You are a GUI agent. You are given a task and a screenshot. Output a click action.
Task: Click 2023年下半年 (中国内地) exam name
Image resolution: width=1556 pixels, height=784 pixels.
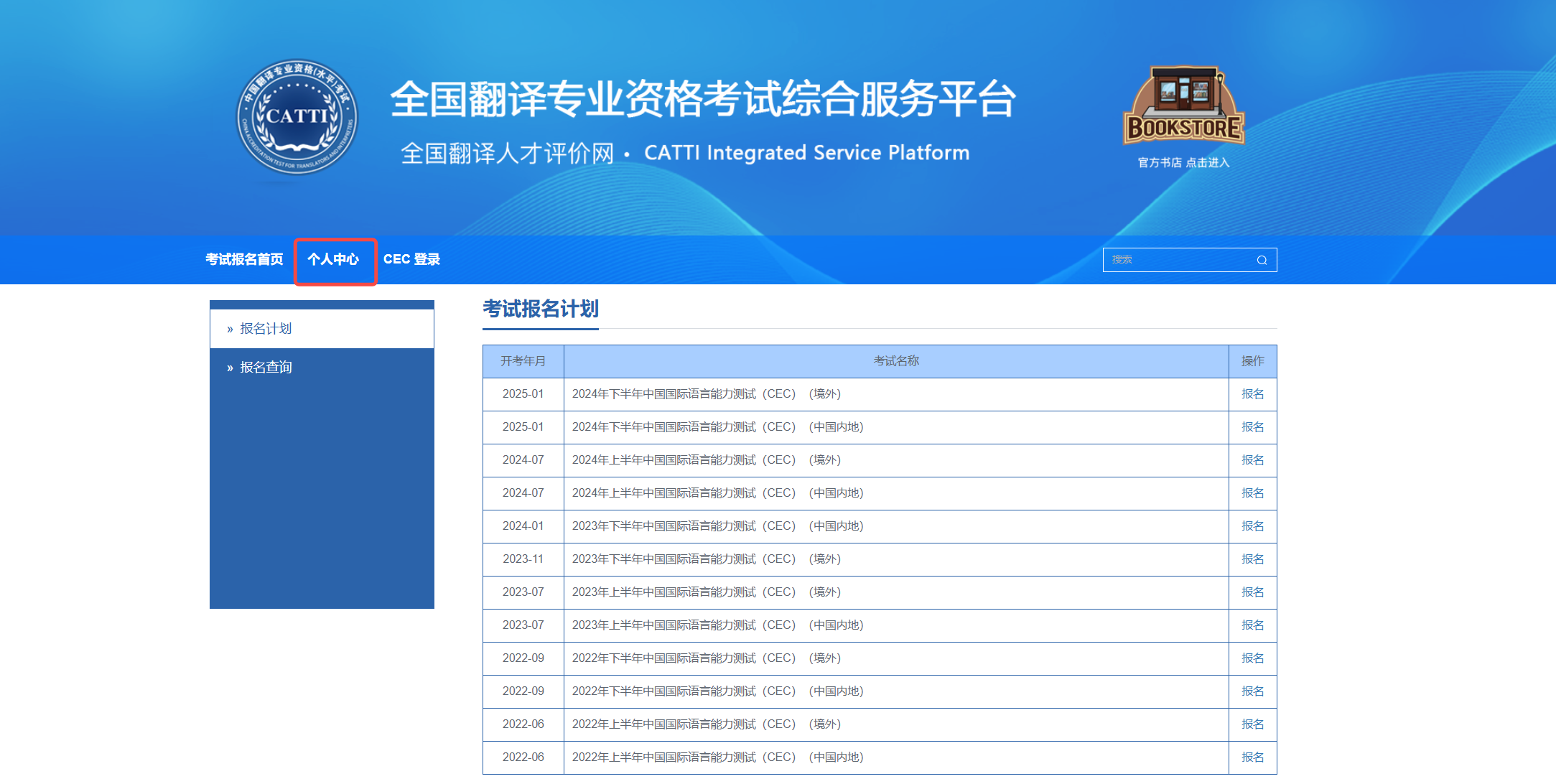click(x=718, y=526)
